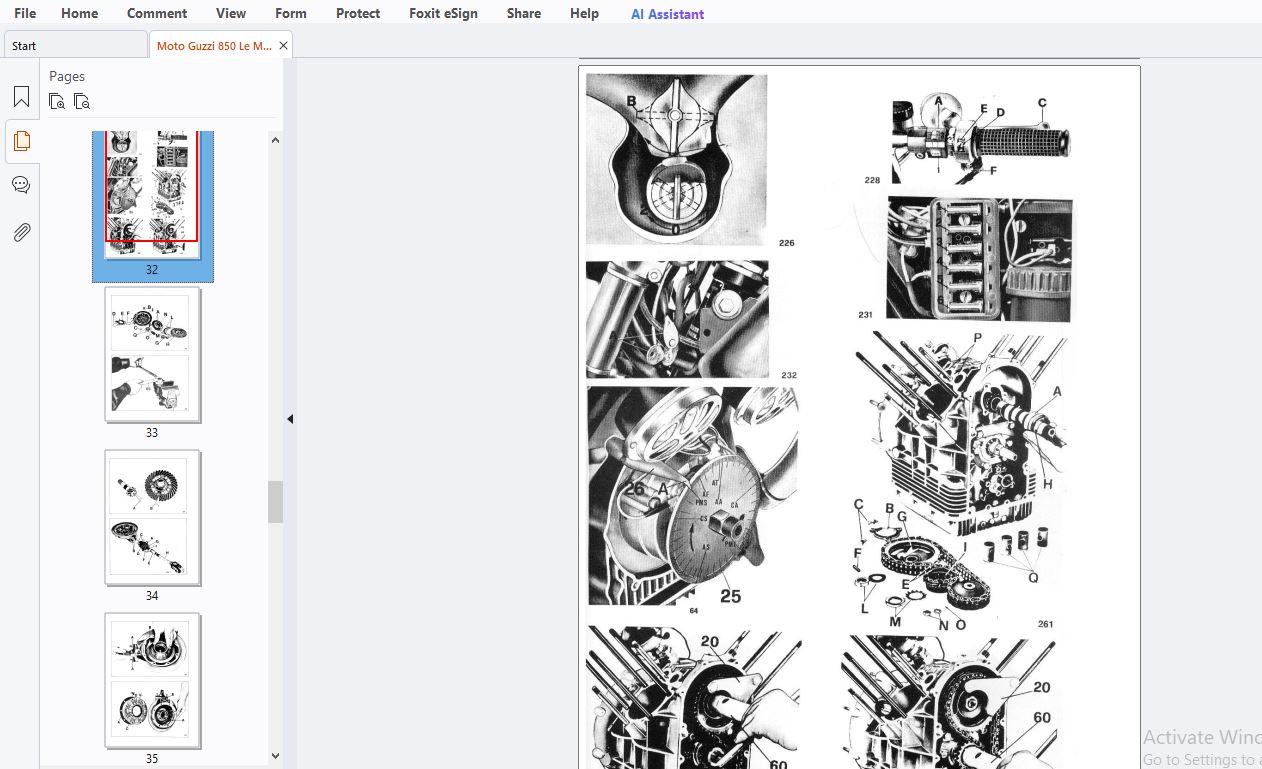Open the Attachments paperclip panel icon
This screenshot has height=769, width=1262.
tap(21, 232)
